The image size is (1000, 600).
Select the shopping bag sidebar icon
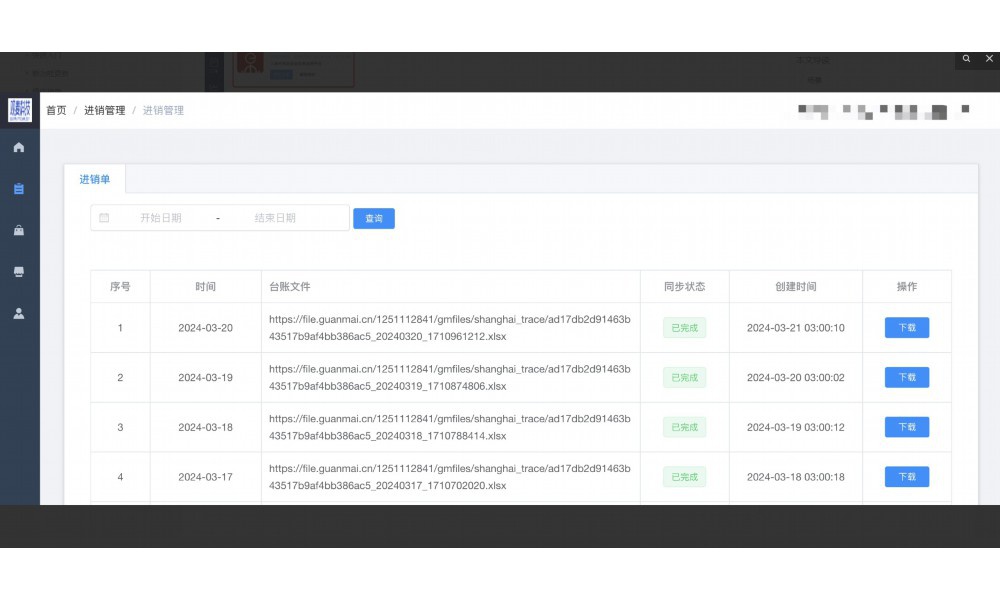pos(19,231)
